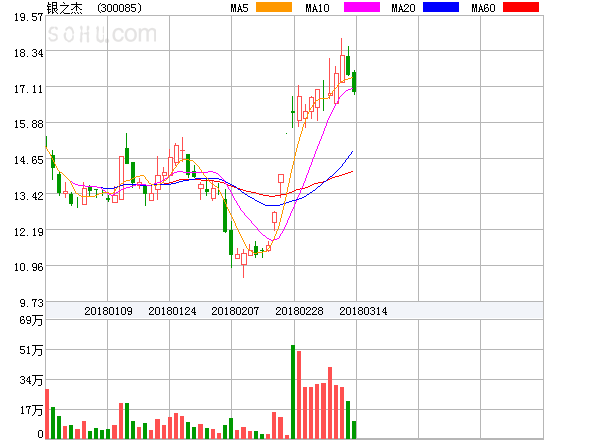The height and width of the screenshot is (440, 600).
Task: Click the 17.11 price axis label
Action: point(29,89)
